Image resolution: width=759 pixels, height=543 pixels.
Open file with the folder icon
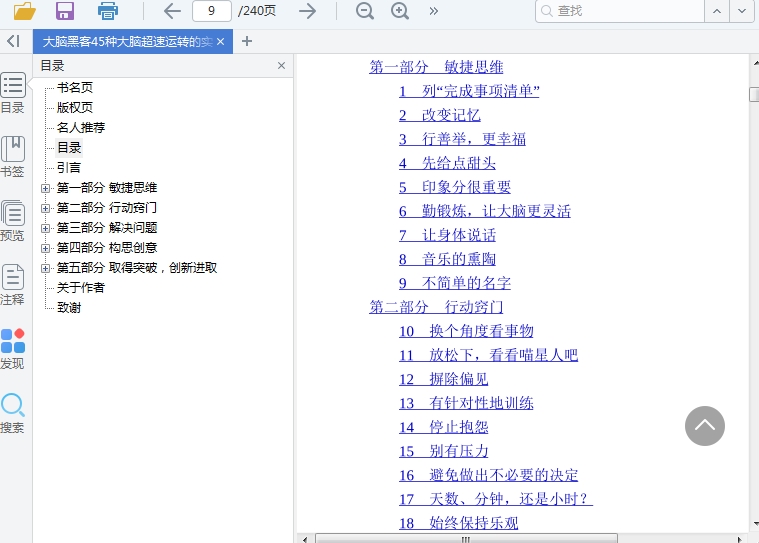pos(24,11)
